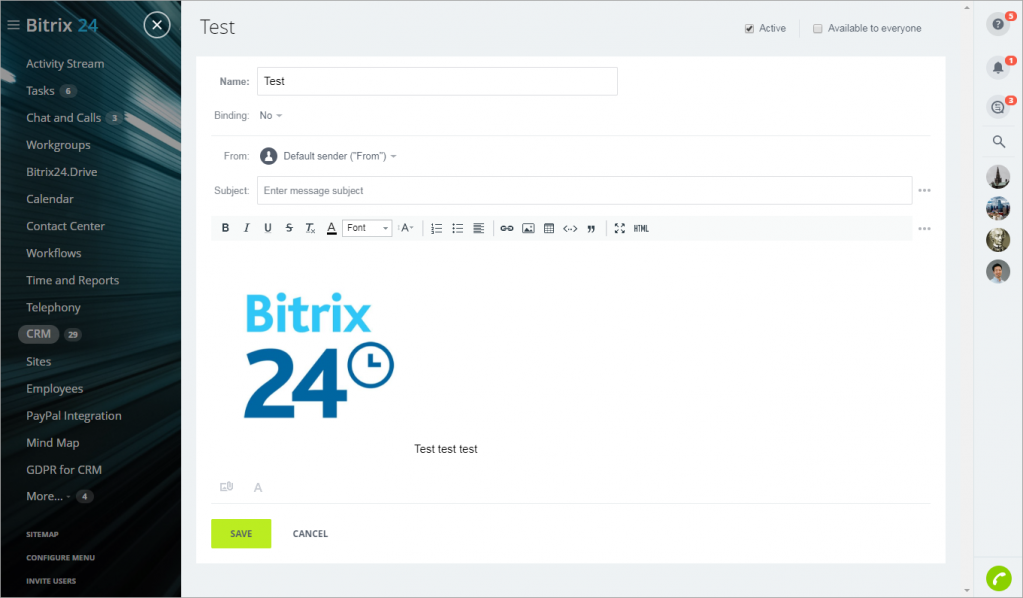This screenshot has width=1023, height=598.
Task: Select the CRM menu item
Action: pos(38,334)
